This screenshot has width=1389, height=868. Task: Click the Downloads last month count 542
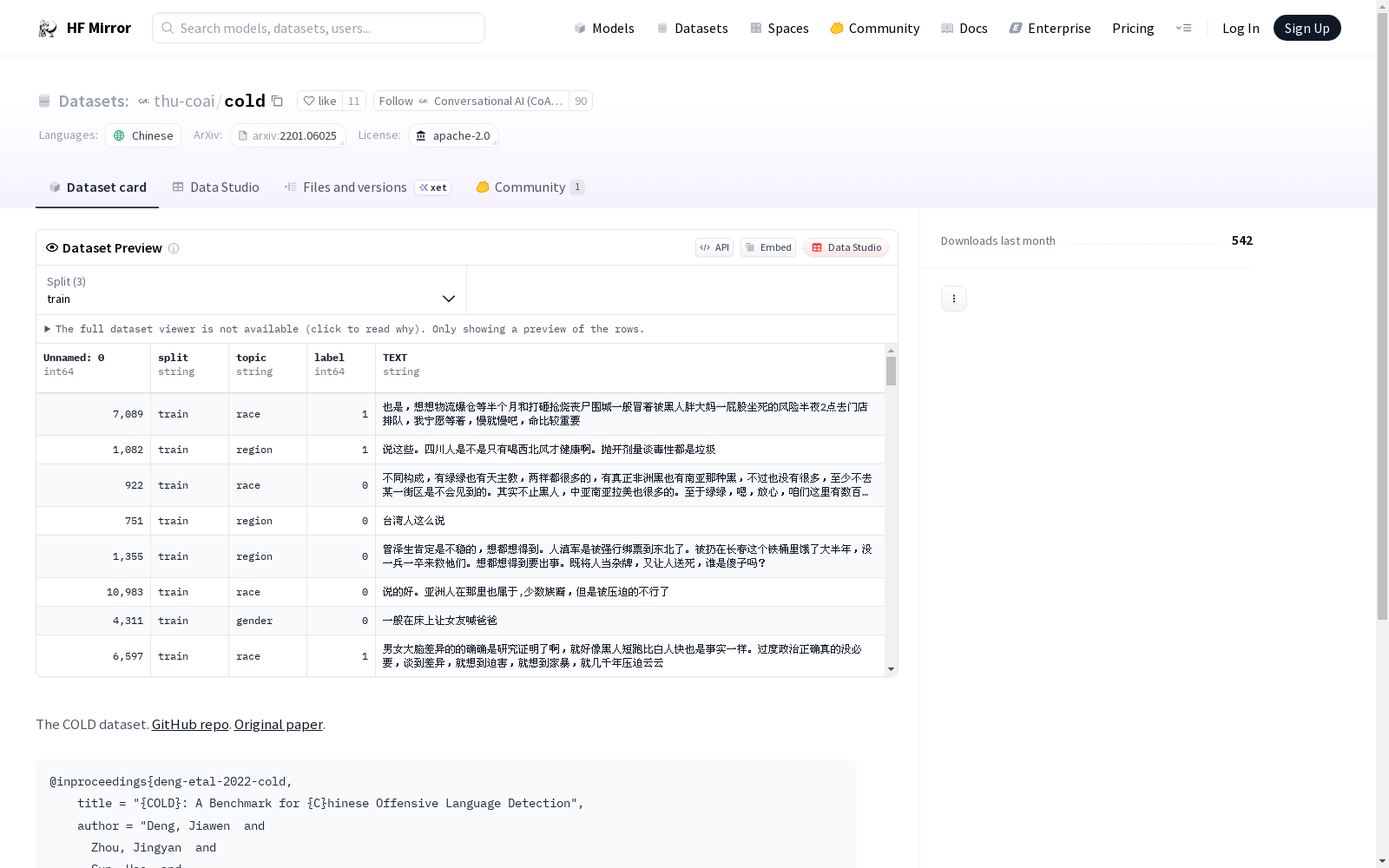(1242, 240)
